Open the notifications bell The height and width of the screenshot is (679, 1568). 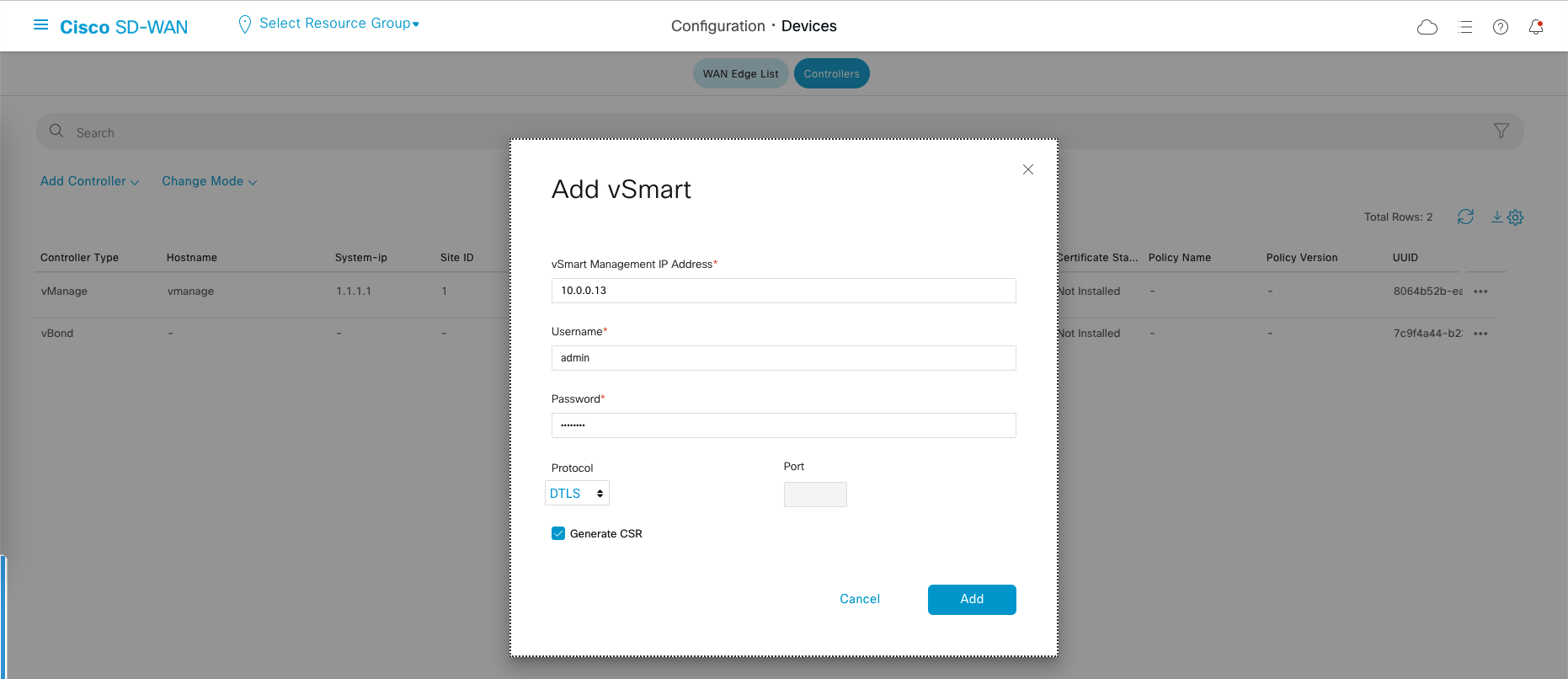(1535, 27)
